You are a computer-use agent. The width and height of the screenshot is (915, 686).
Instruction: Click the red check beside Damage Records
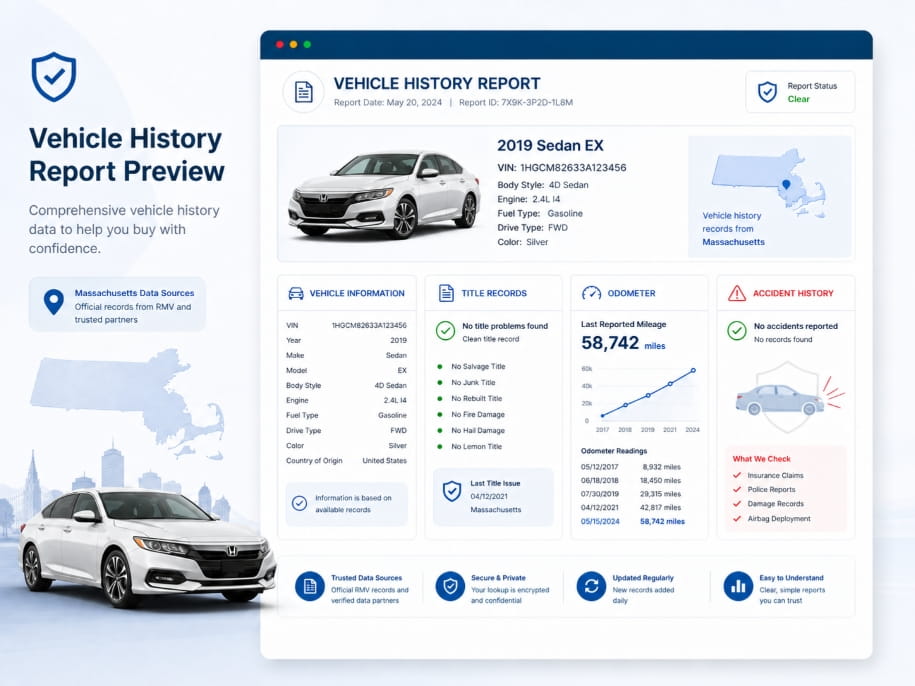tap(737, 503)
